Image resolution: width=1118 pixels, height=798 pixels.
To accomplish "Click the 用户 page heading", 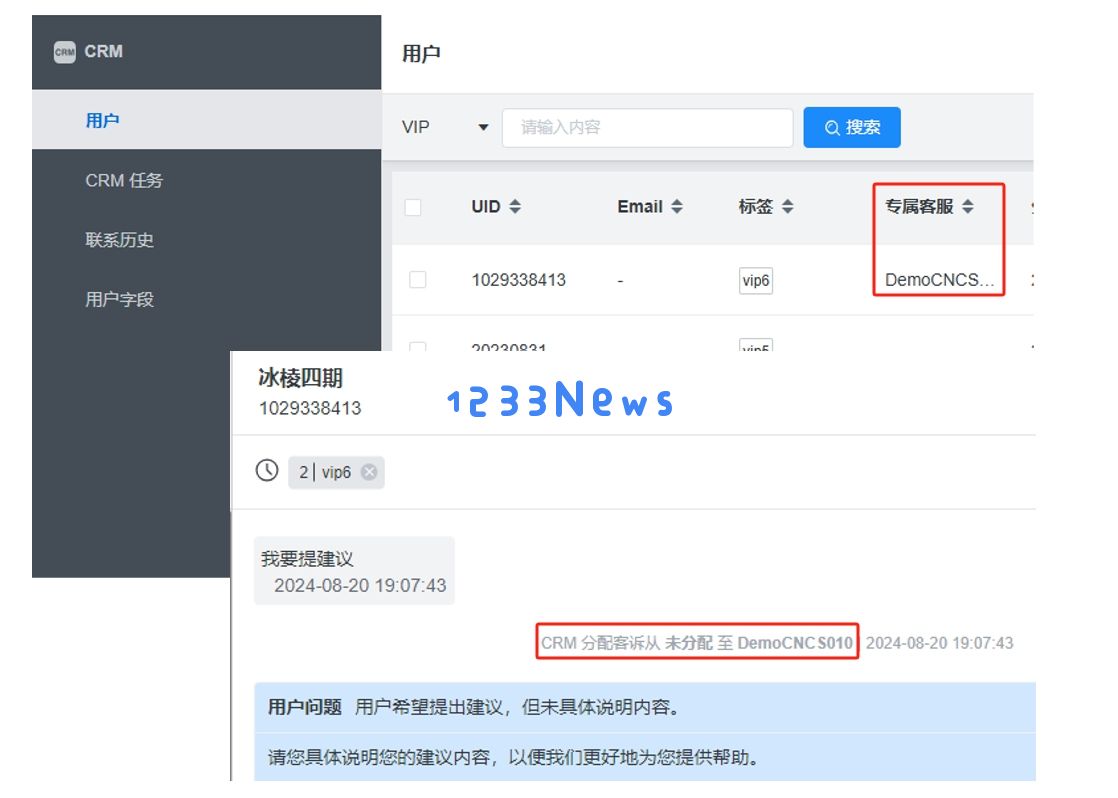I will (x=421, y=53).
